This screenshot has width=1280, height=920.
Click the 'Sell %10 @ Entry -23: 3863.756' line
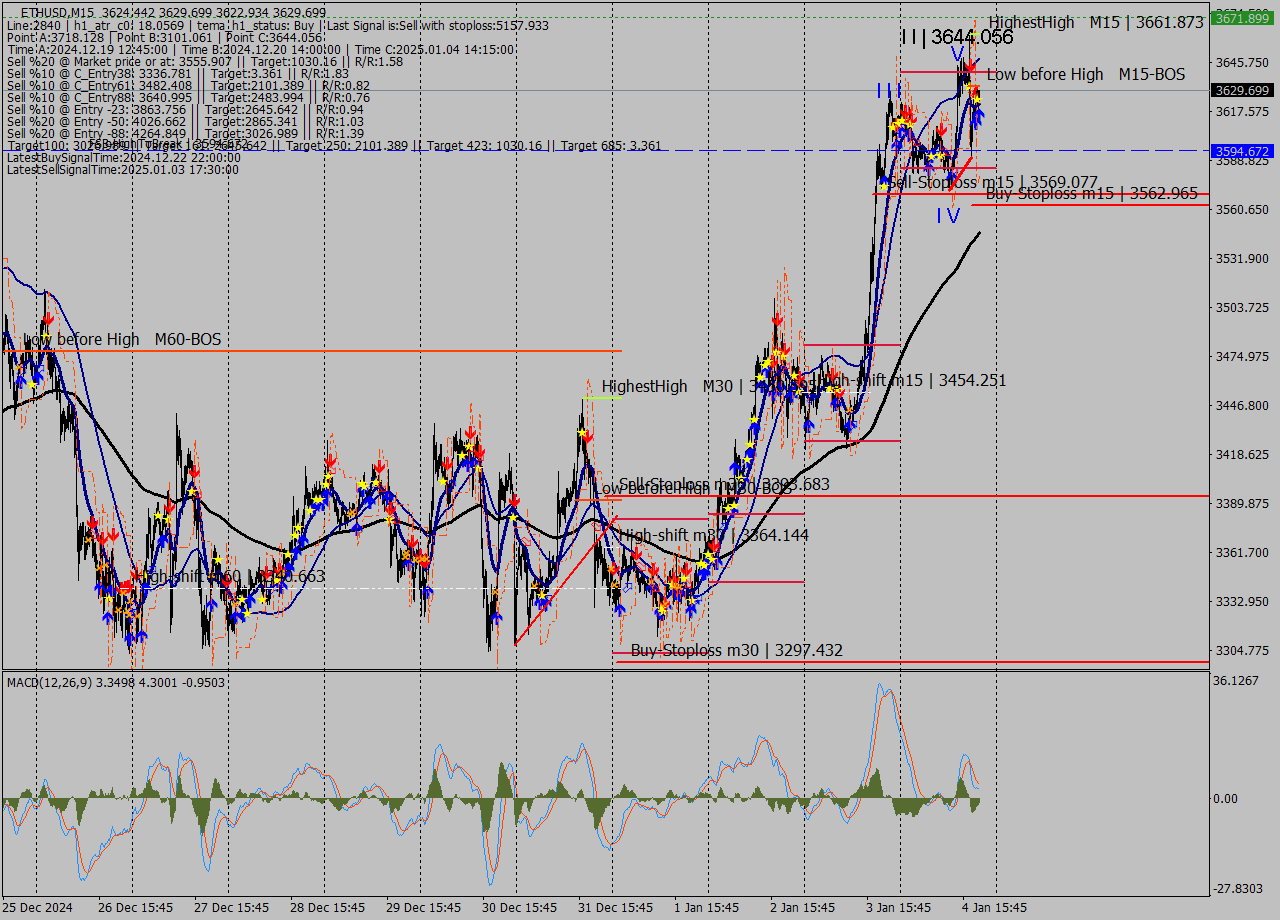point(185,109)
